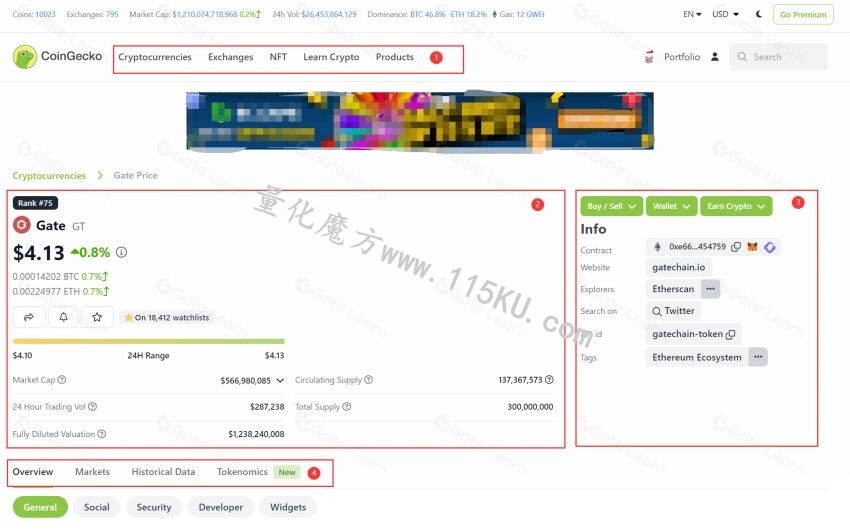Click the Search input field
This screenshot has height=531, width=850.
click(778, 56)
